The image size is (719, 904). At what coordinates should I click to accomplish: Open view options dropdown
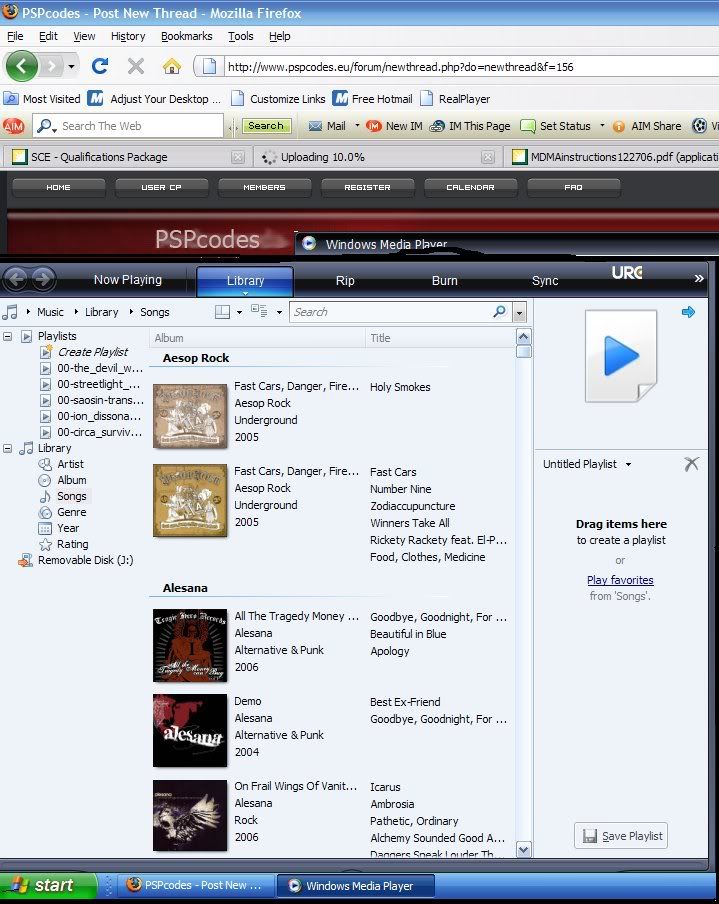[279, 312]
